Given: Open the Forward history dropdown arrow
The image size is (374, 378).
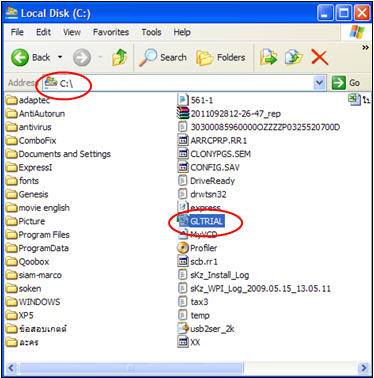Looking at the screenshot, I should [x=100, y=58].
